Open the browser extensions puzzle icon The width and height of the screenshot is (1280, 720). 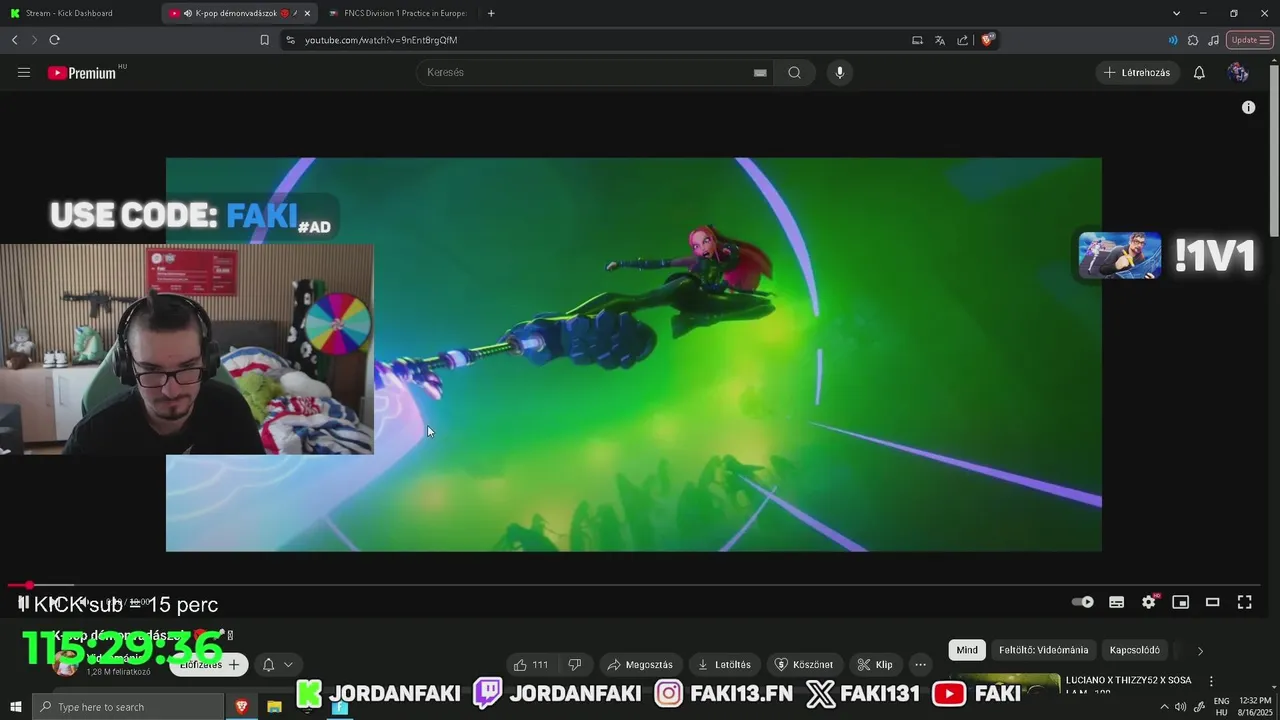(1193, 40)
